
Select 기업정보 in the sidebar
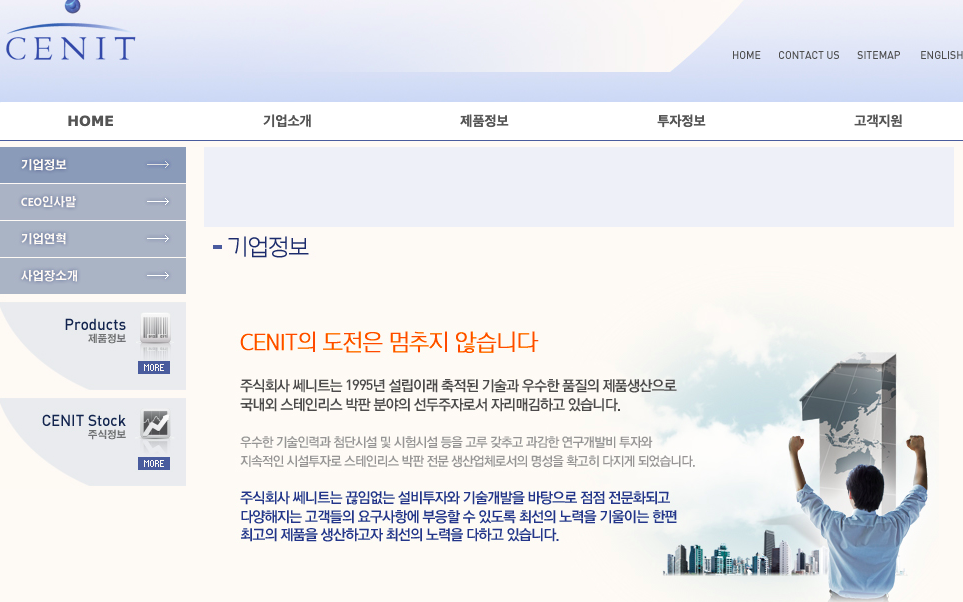click(93, 165)
